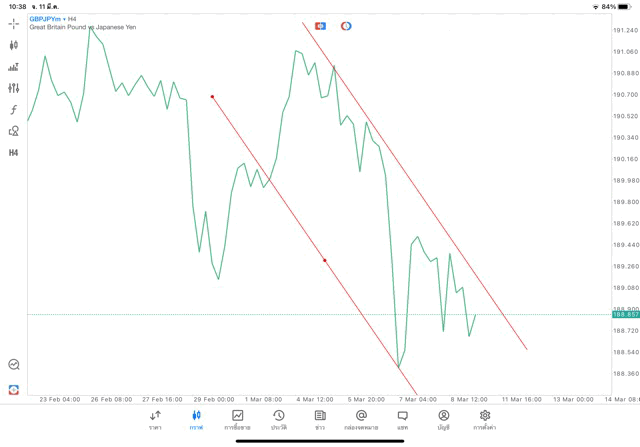Toggle the one-click trading button at top
This screenshot has width=640, height=447.
click(x=320, y=25)
